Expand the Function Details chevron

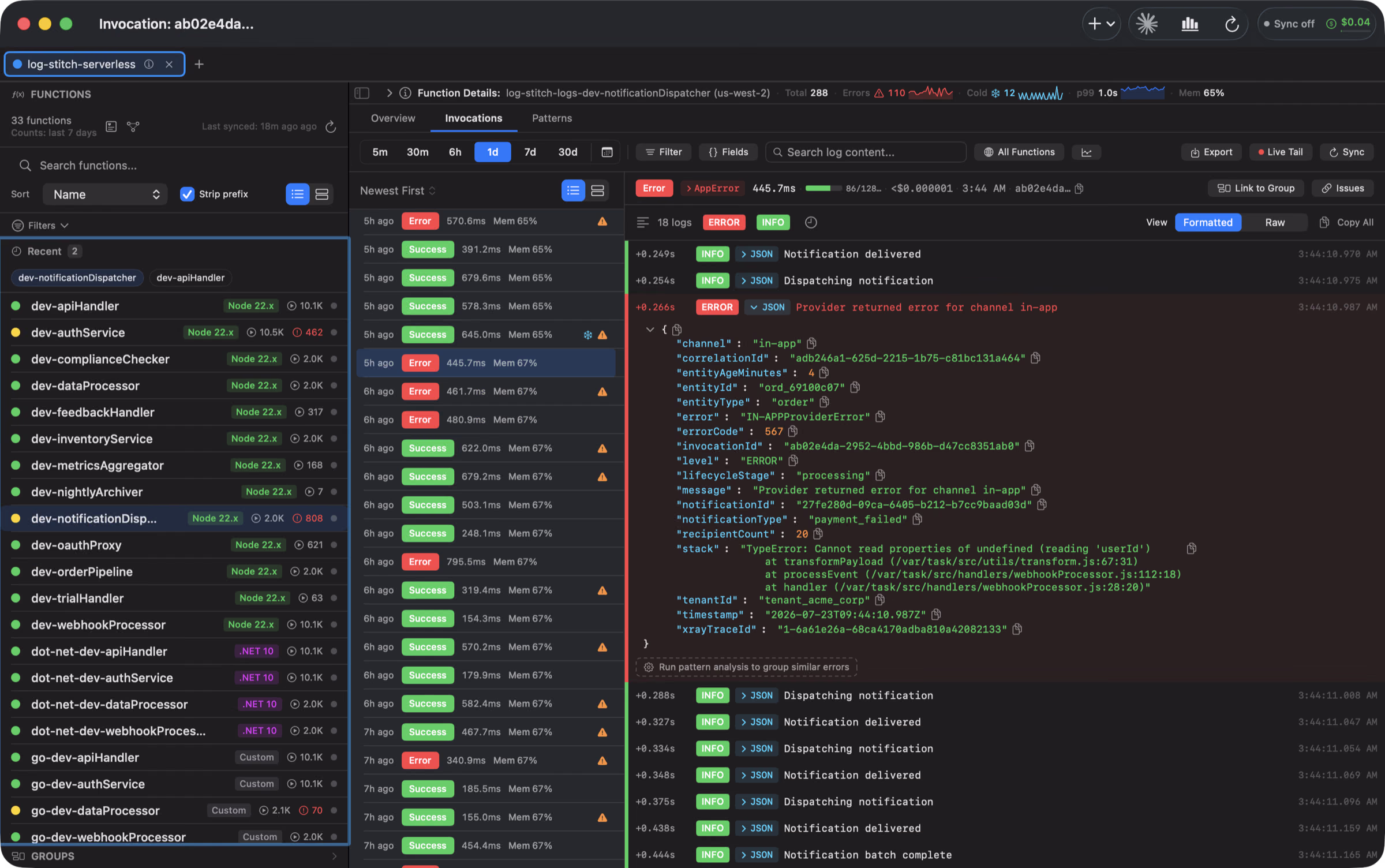click(390, 93)
